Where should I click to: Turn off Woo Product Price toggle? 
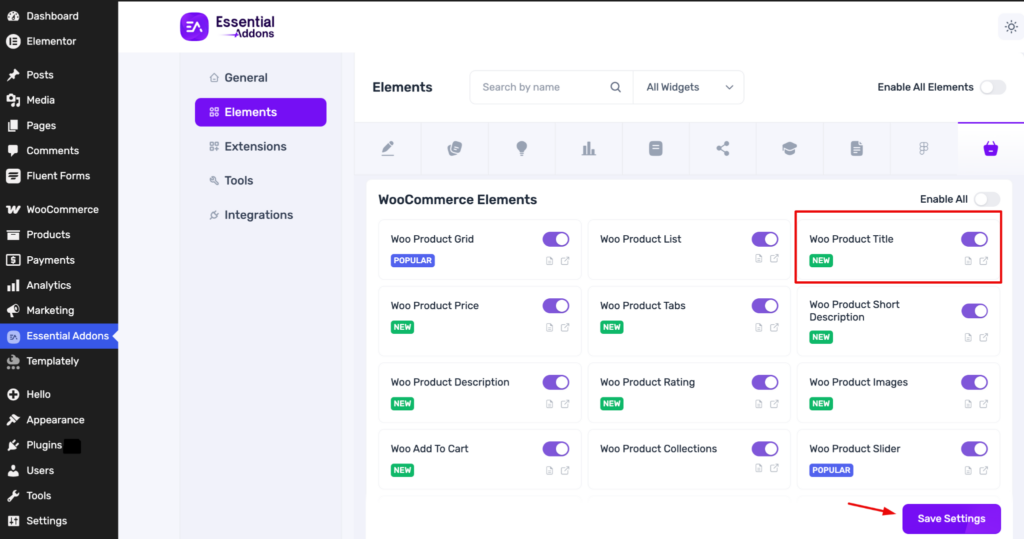(556, 306)
